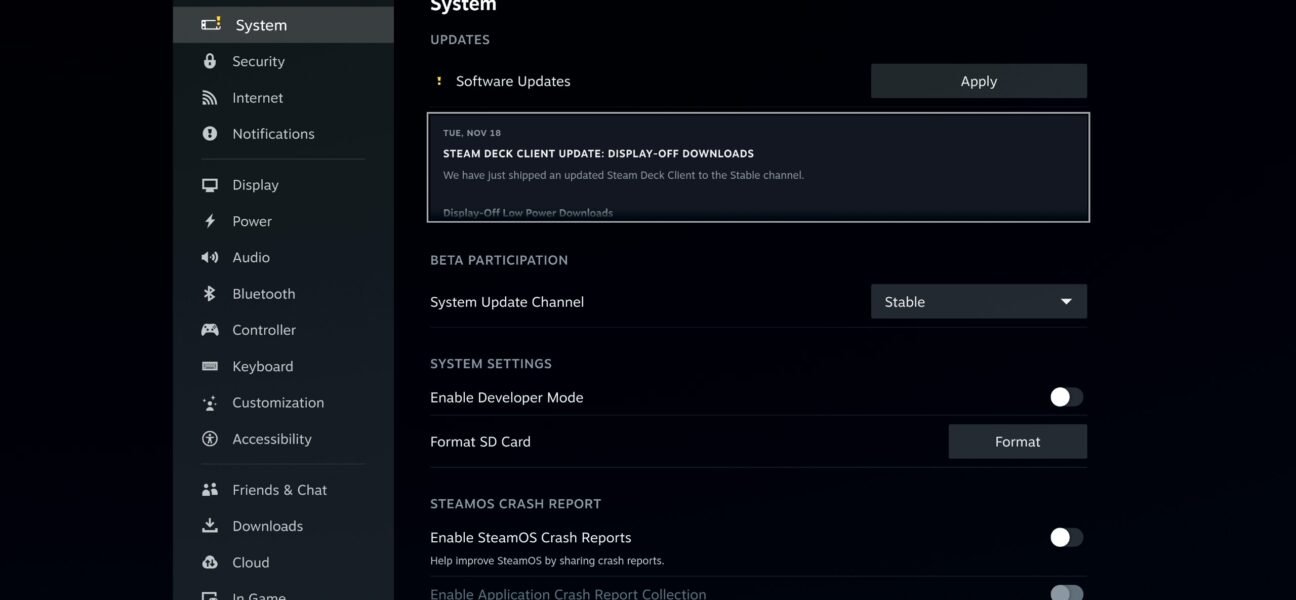The height and width of the screenshot is (600, 1296).
Task: Enable SteamOS Crash Reports
Action: click(1065, 537)
